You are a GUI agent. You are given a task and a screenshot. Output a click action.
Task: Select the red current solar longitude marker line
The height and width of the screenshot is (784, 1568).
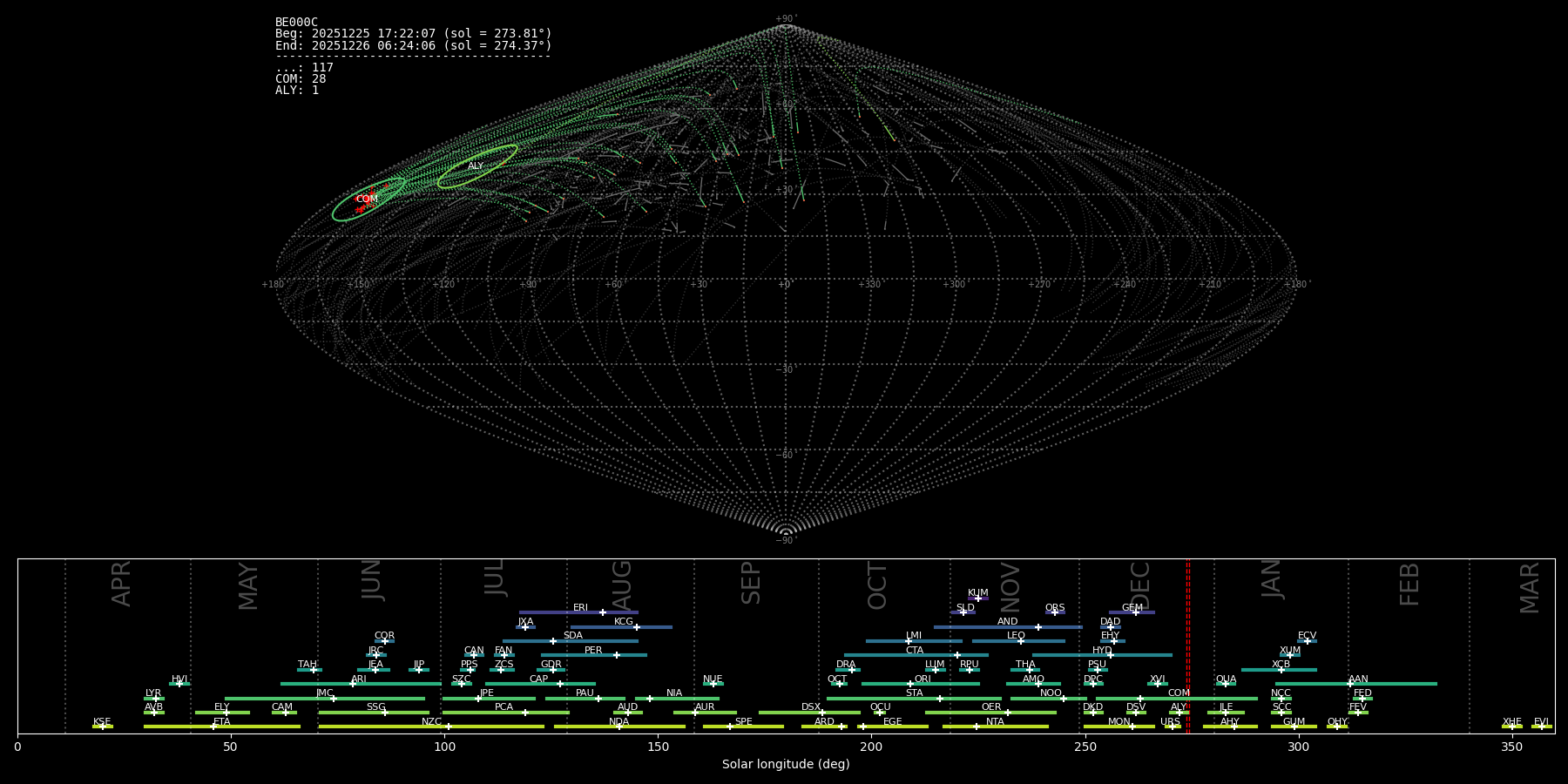click(x=1187, y=645)
